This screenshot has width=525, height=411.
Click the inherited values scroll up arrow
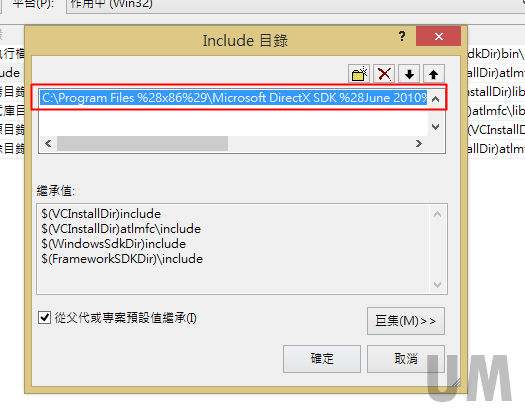coord(437,214)
